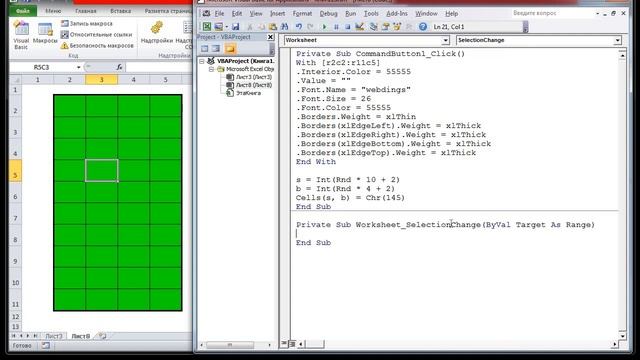Open the Add-Ins menu in VBA editor

[x=397, y=13]
